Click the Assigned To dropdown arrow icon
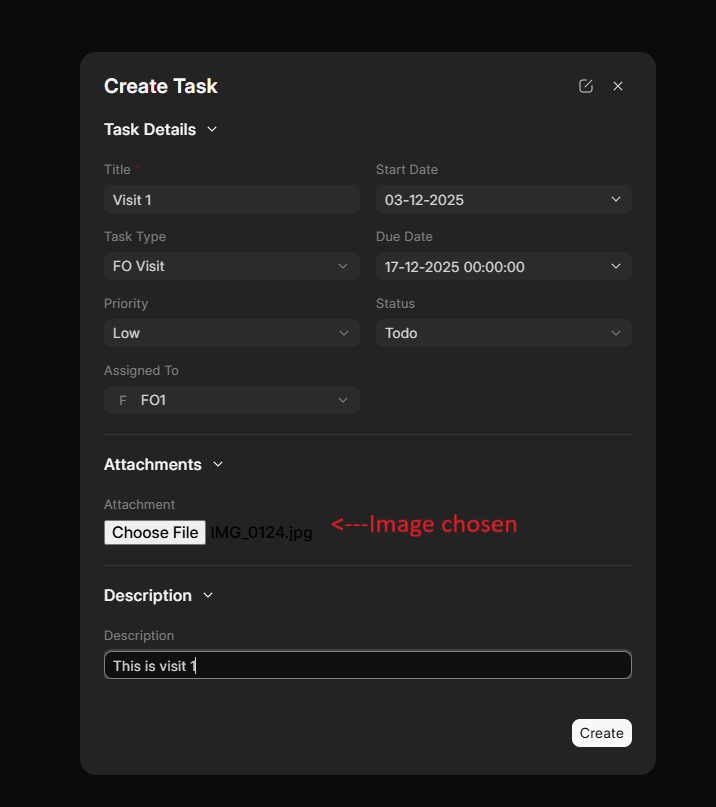716x807 pixels. coord(345,400)
